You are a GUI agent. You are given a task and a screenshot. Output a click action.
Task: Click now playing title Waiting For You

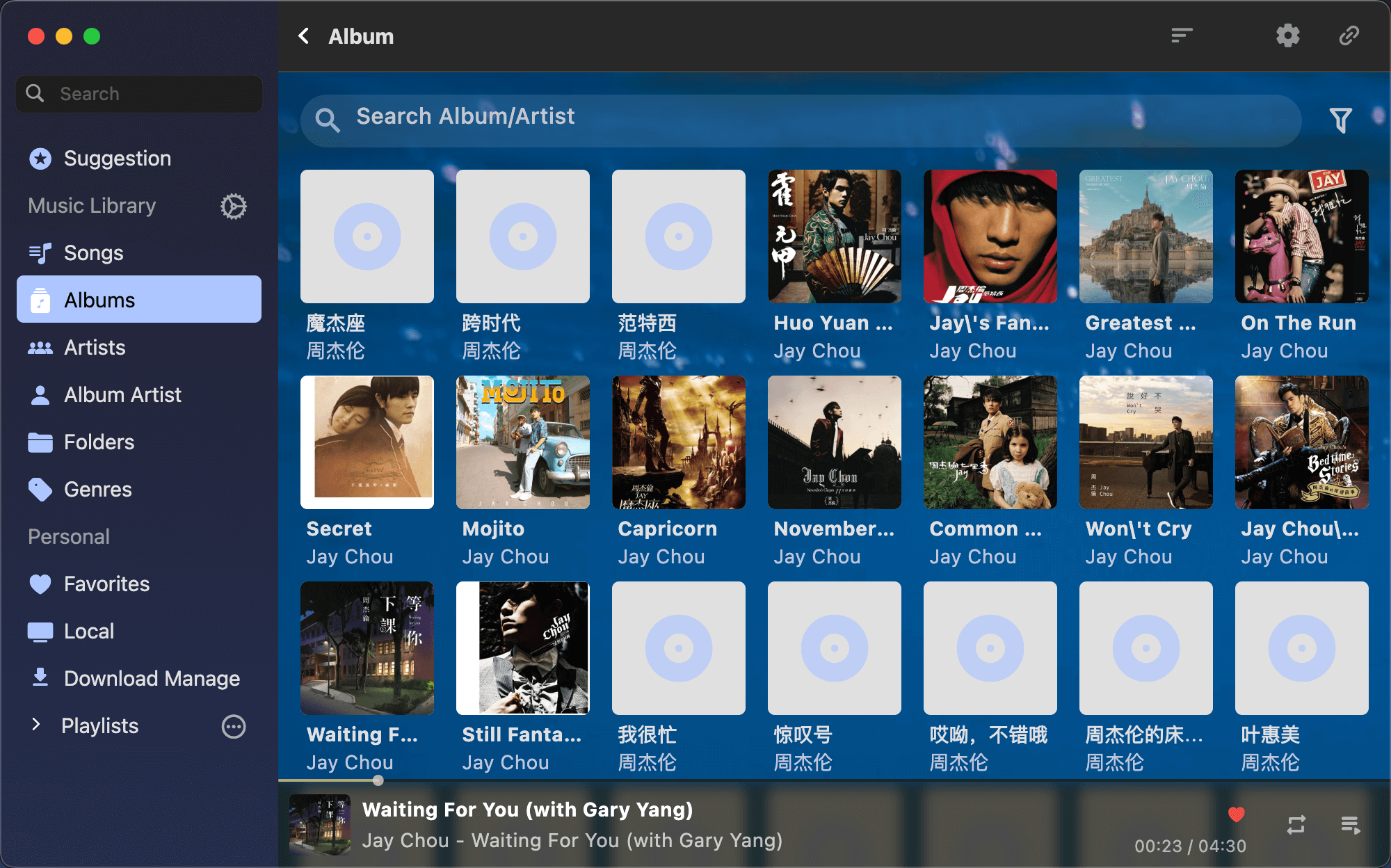pyautogui.click(x=528, y=810)
